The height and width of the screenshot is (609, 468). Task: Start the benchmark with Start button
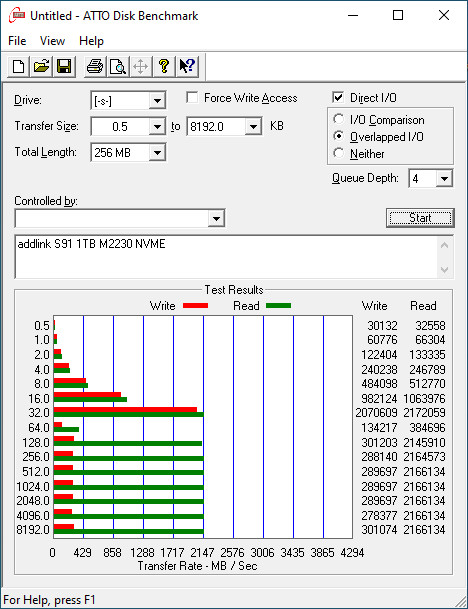tap(420, 218)
